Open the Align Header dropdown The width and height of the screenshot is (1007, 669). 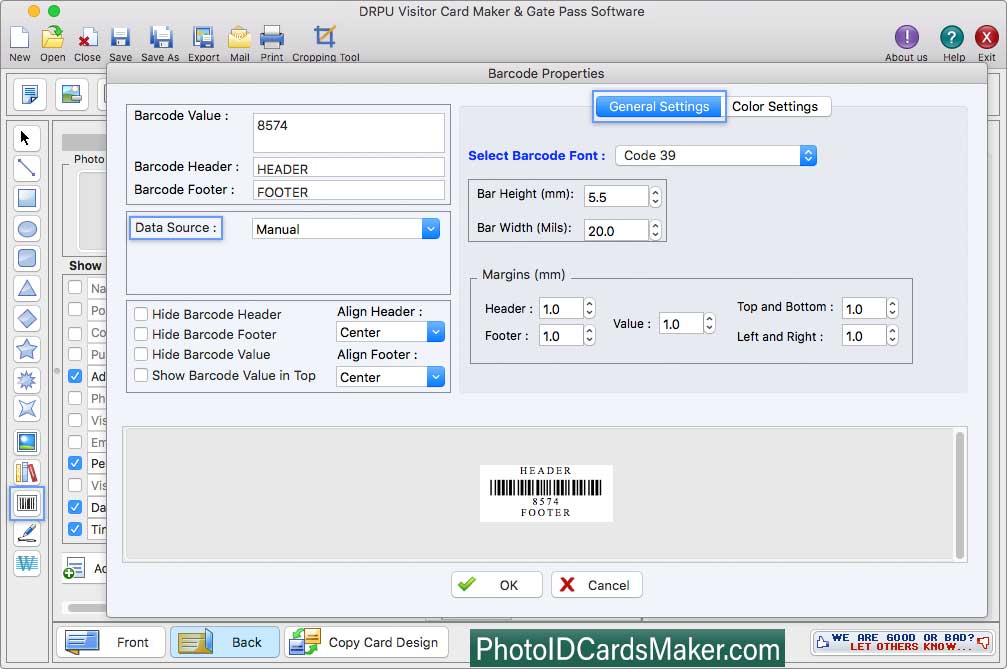[x=390, y=332]
